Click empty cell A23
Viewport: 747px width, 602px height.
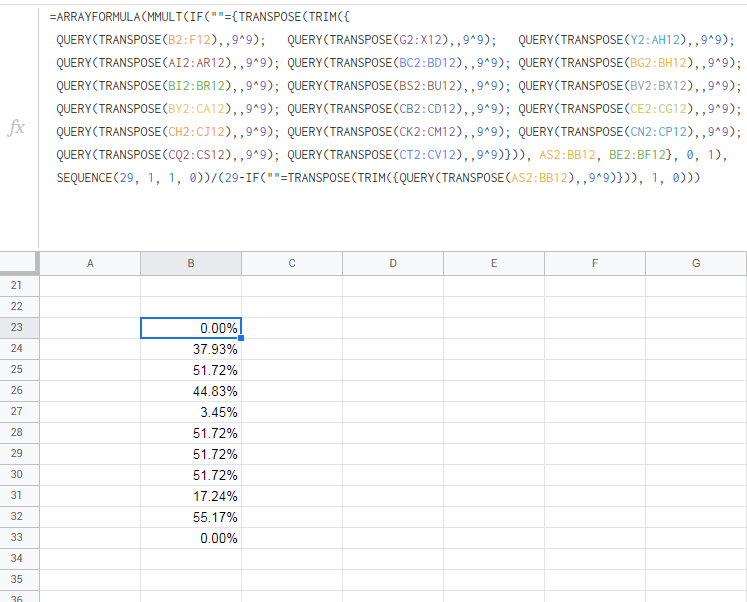[90, 328]
